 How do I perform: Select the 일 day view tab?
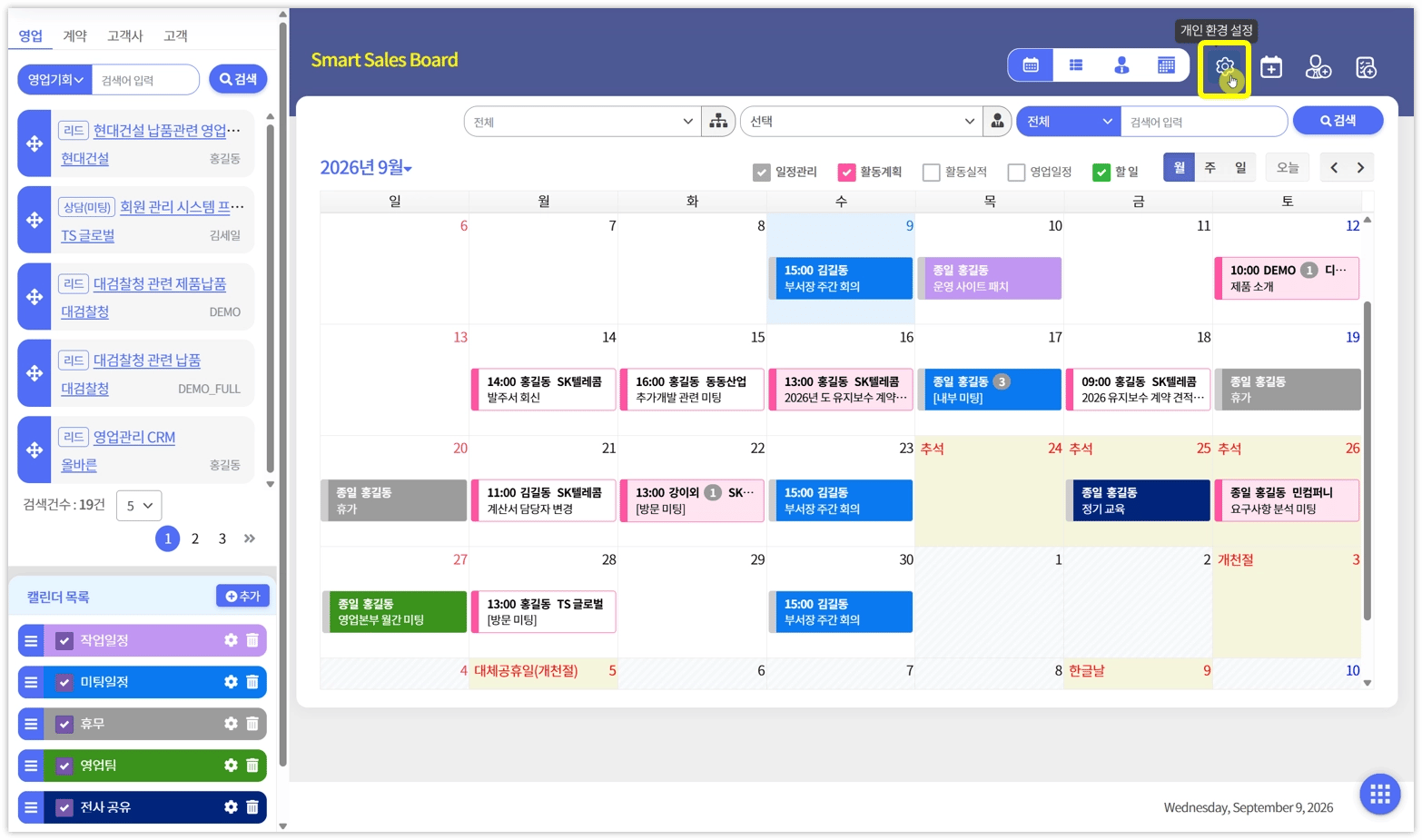click(1240, 167)
